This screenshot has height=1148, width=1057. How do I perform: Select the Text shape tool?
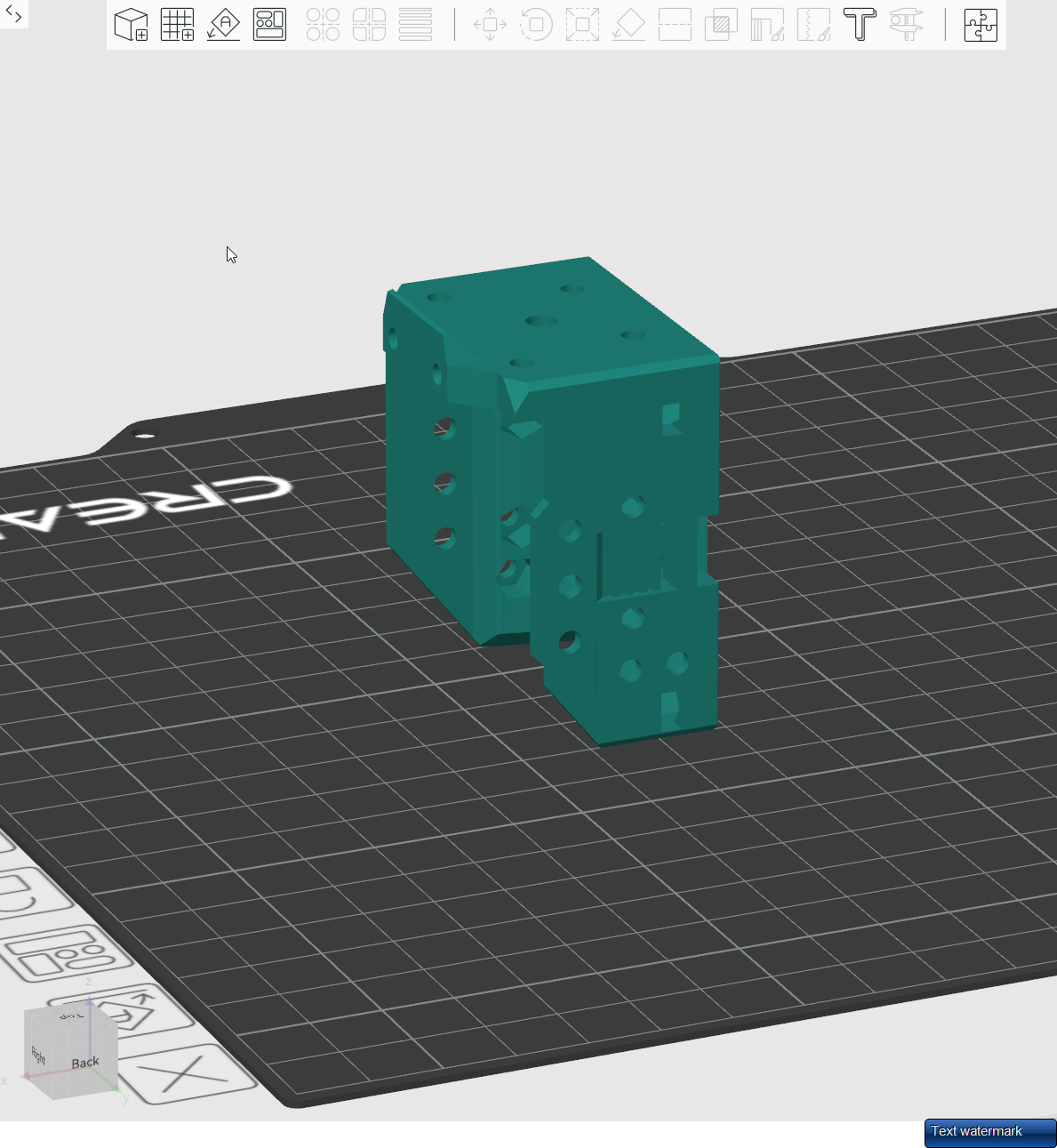click(860, 25)
